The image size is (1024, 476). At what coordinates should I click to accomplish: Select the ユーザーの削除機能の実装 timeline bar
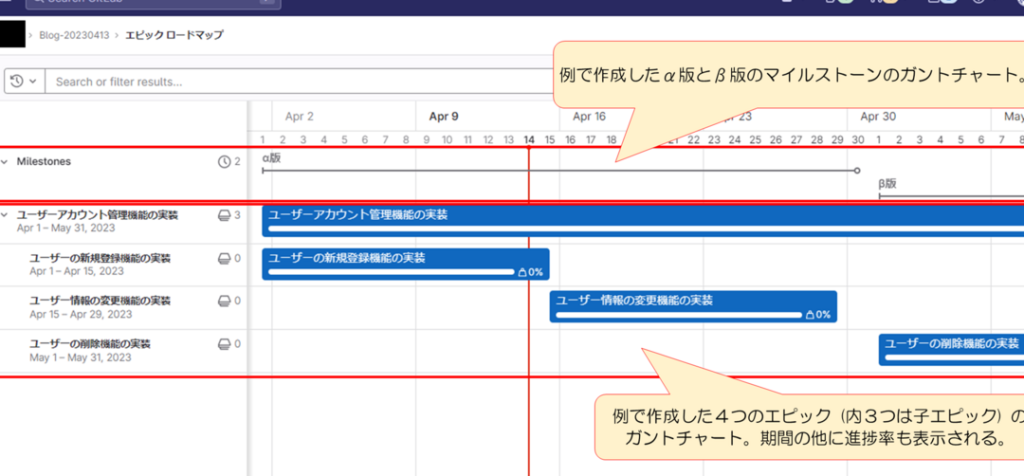(x=951, y=349)
